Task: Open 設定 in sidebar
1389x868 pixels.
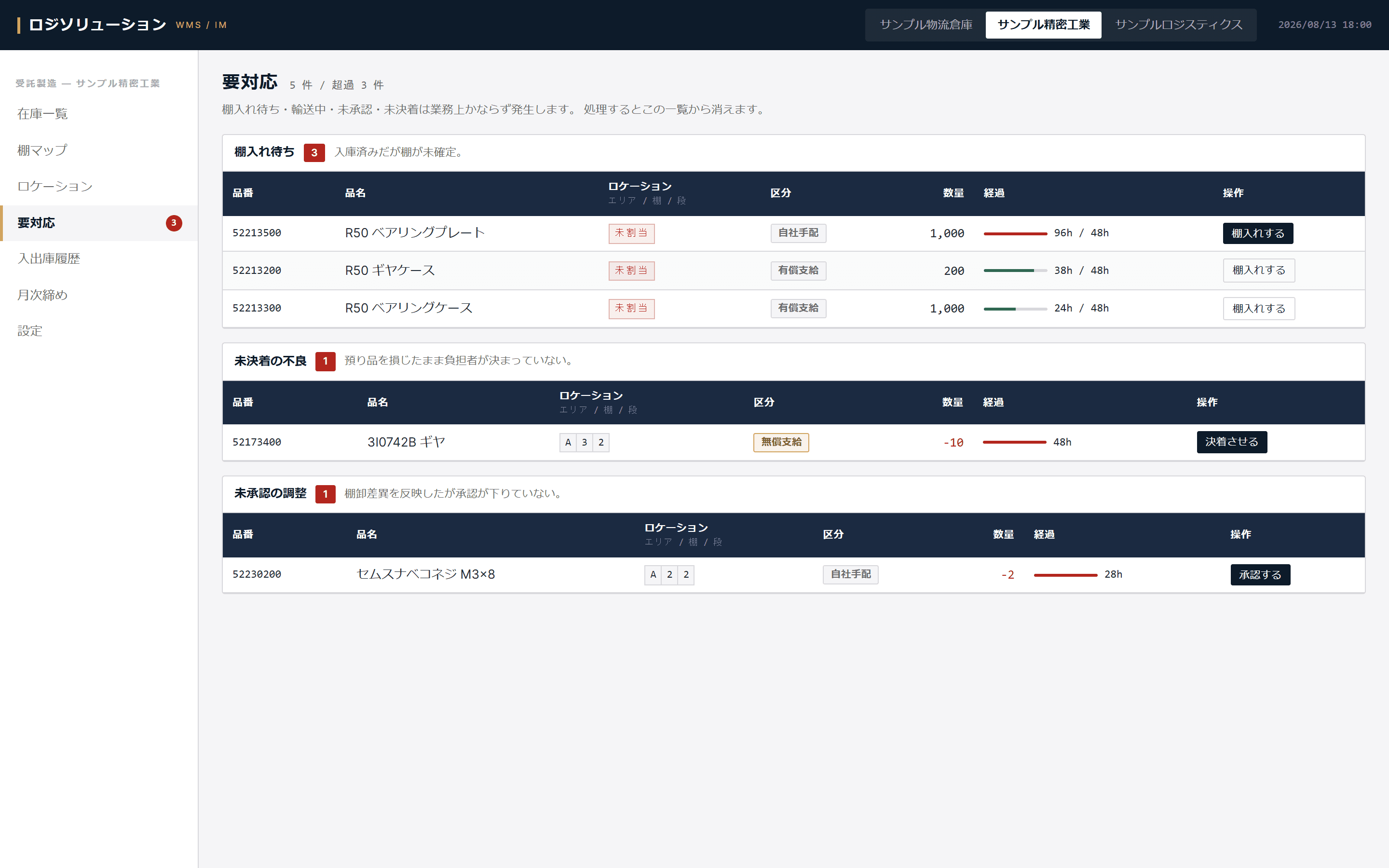Action: (99, 331)
